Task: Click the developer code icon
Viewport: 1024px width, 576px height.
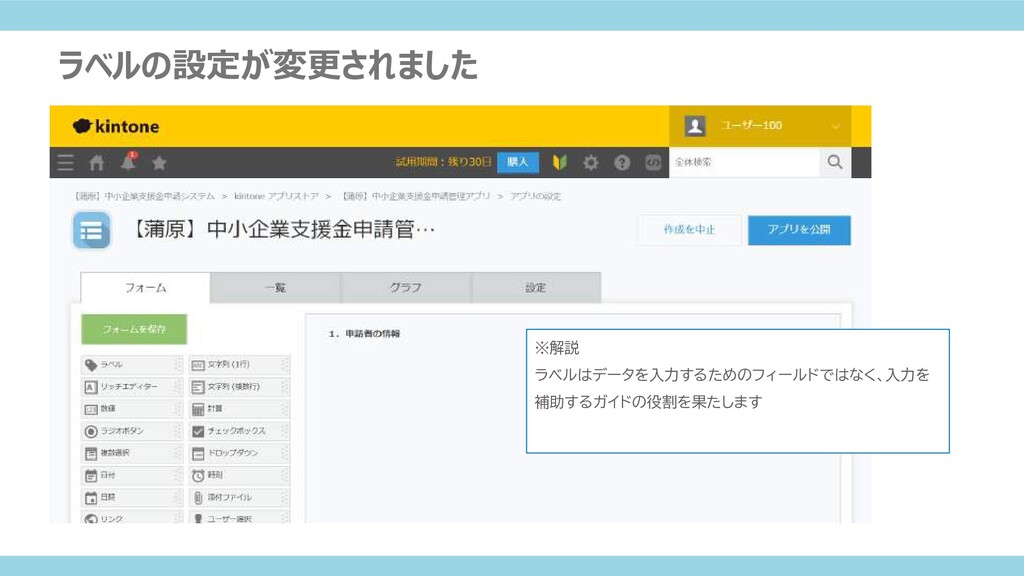Action: tap(653, 163)
